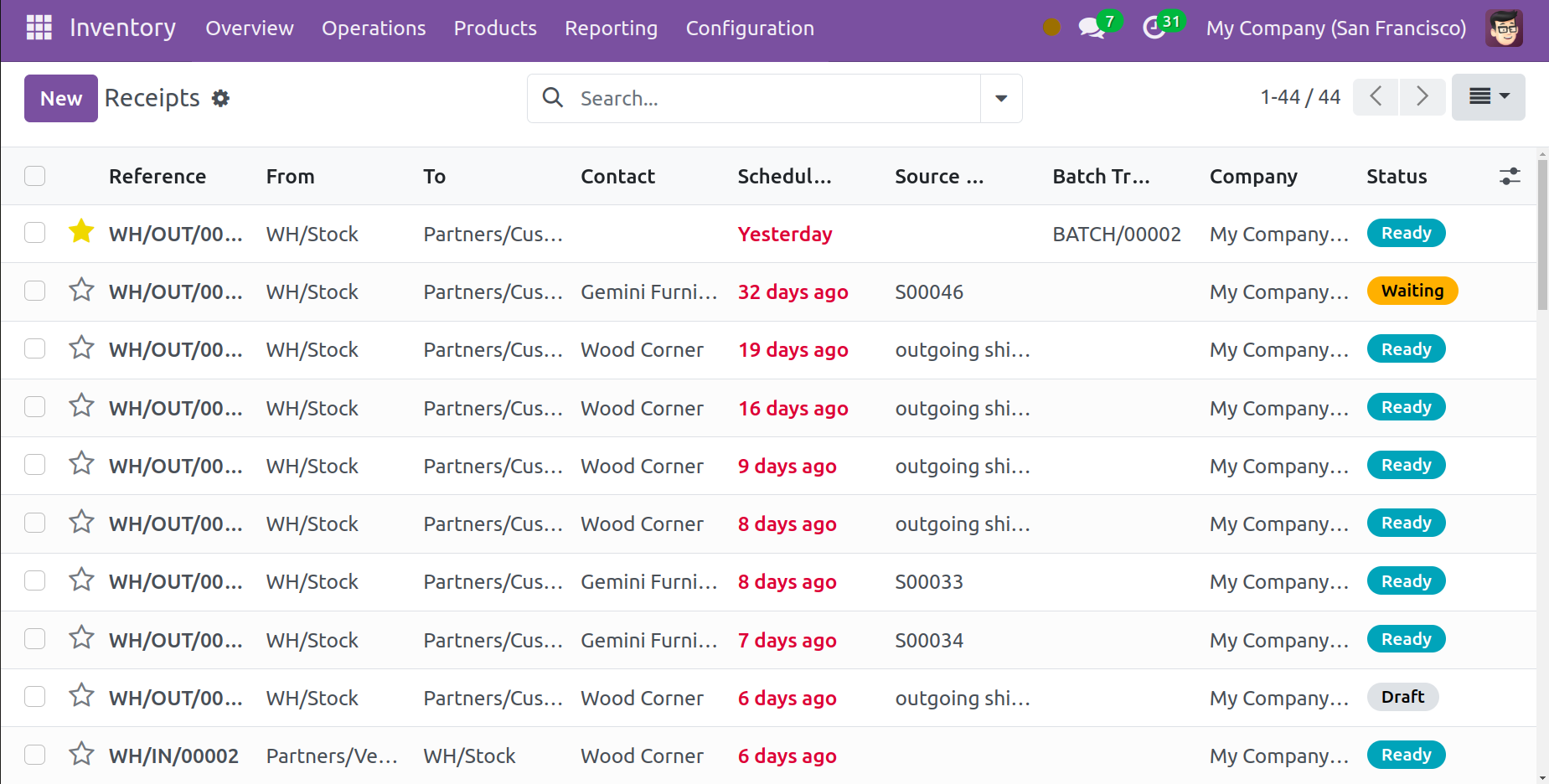Viewport: 1549px width, 784px height.
Task: Open optional columns adjust icon
Action: [1509, 177]
